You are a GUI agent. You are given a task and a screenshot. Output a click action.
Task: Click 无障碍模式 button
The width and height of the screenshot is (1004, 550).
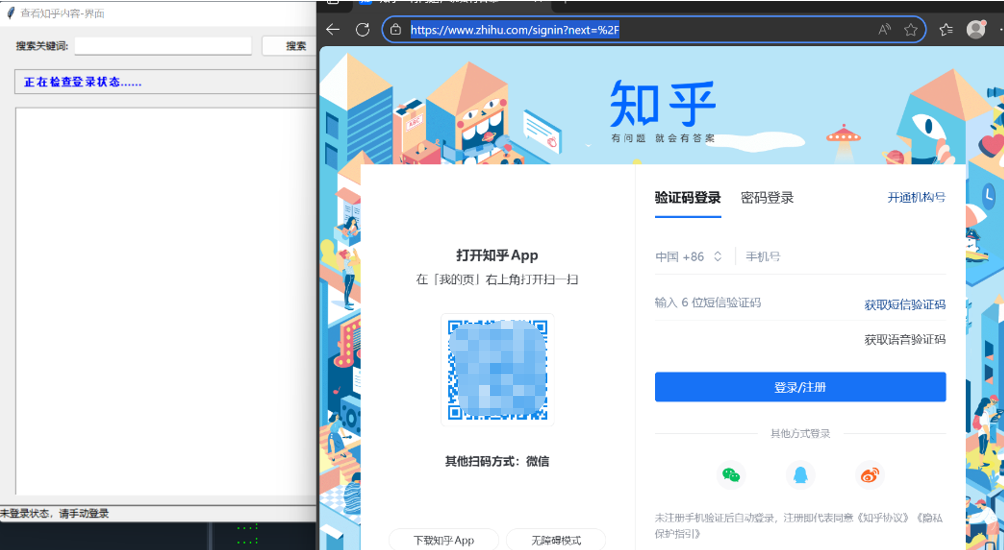pos(556,540)
